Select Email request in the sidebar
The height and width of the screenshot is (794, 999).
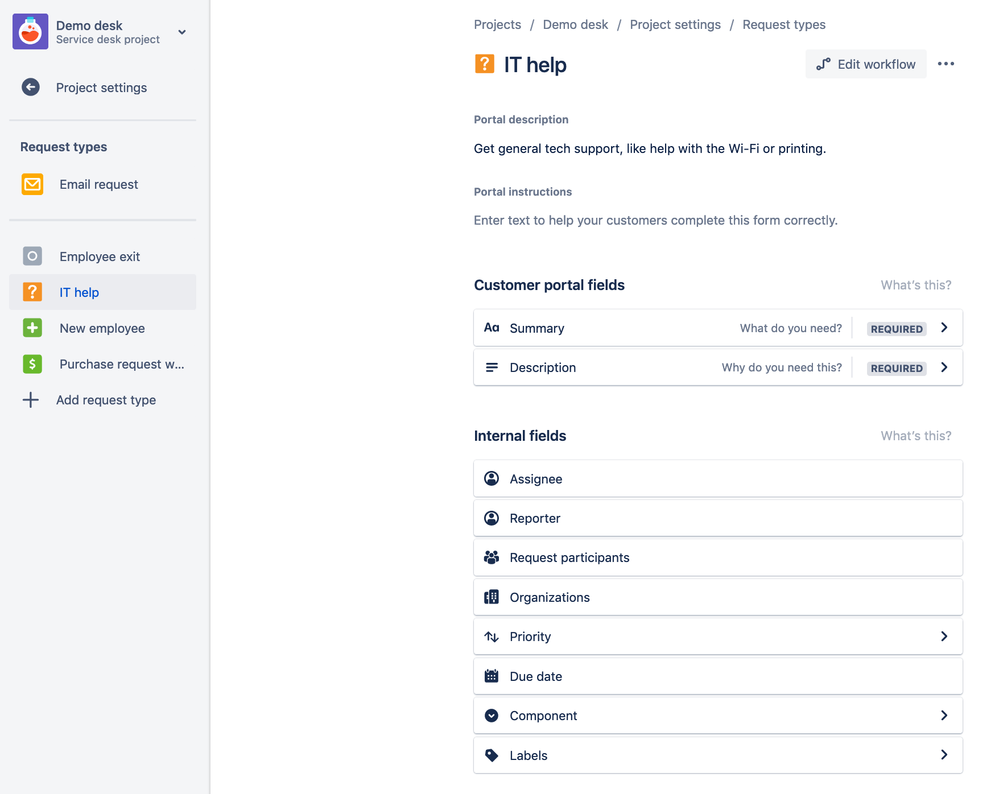coord(98,184)
